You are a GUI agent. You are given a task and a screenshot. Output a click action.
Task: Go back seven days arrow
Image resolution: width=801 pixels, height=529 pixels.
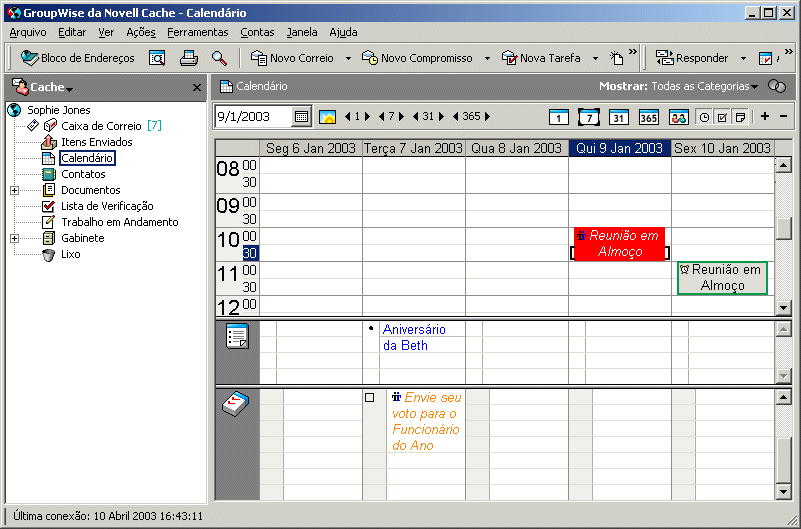tap(382, 116)
